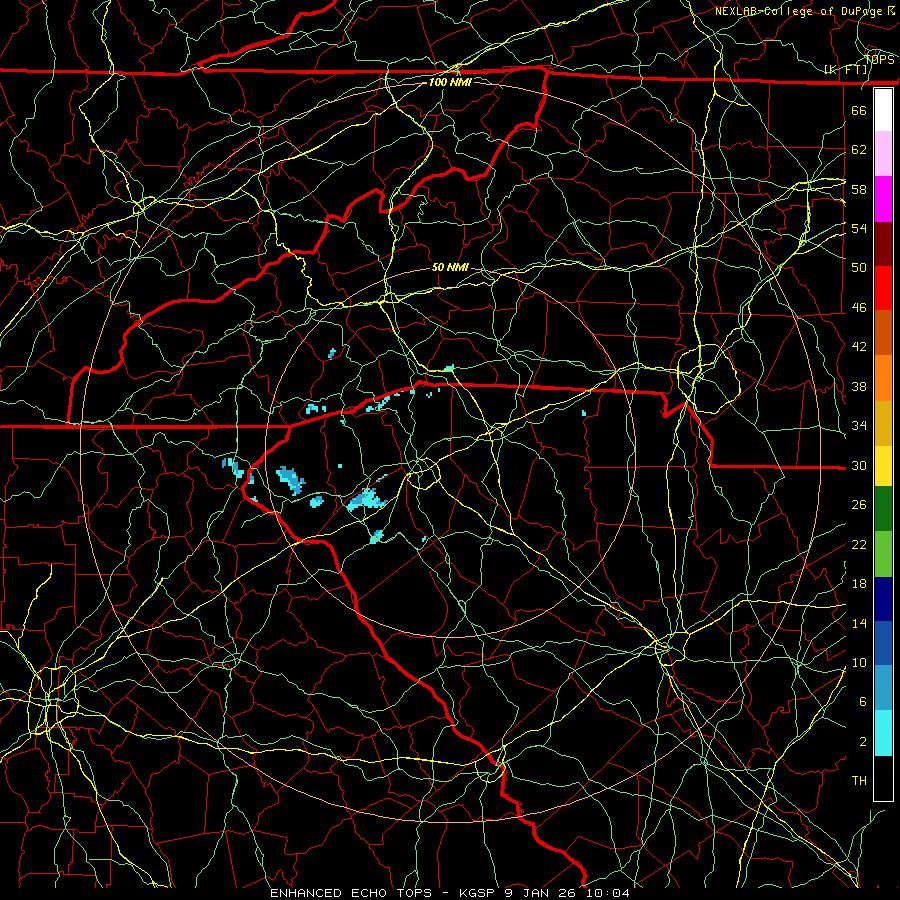Click the "TOPS" legend title
The image size is (900, 900).
[x=879, y=59]
